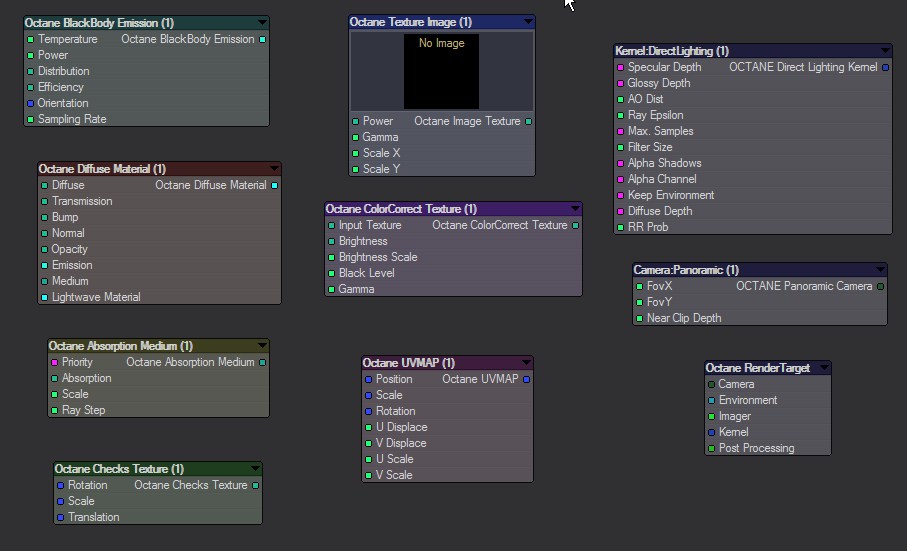Click the U Displace input socket
Screen dimensions: 907x551
click(368, 428)
